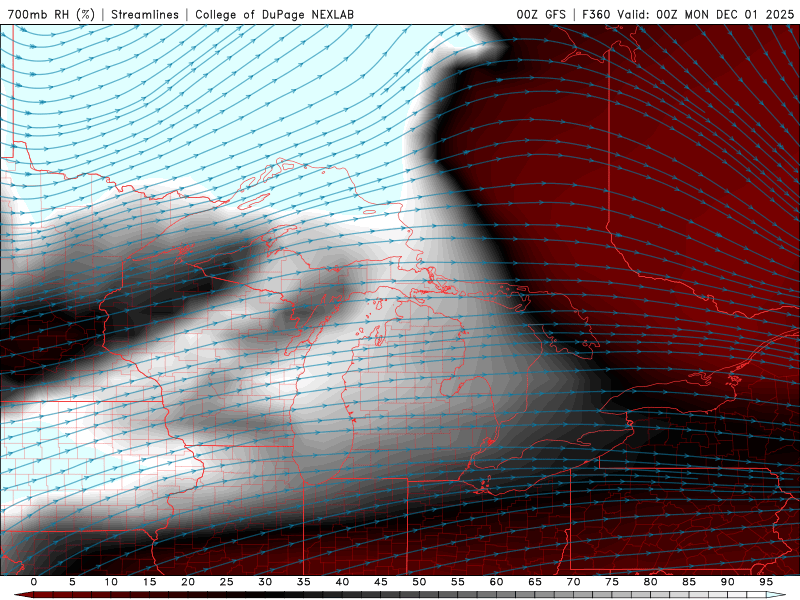Click the "45" value on the color scale
This screenshot has height=600, width=800.
(381, 582)
